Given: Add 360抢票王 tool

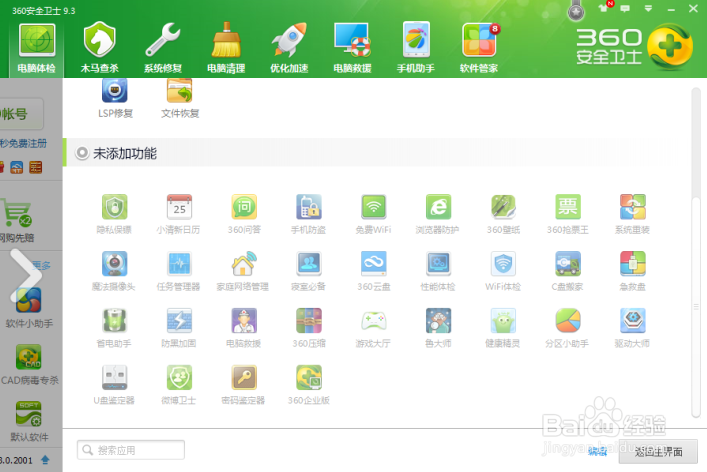Looking at the screenshot, I should tap(568, 214).
